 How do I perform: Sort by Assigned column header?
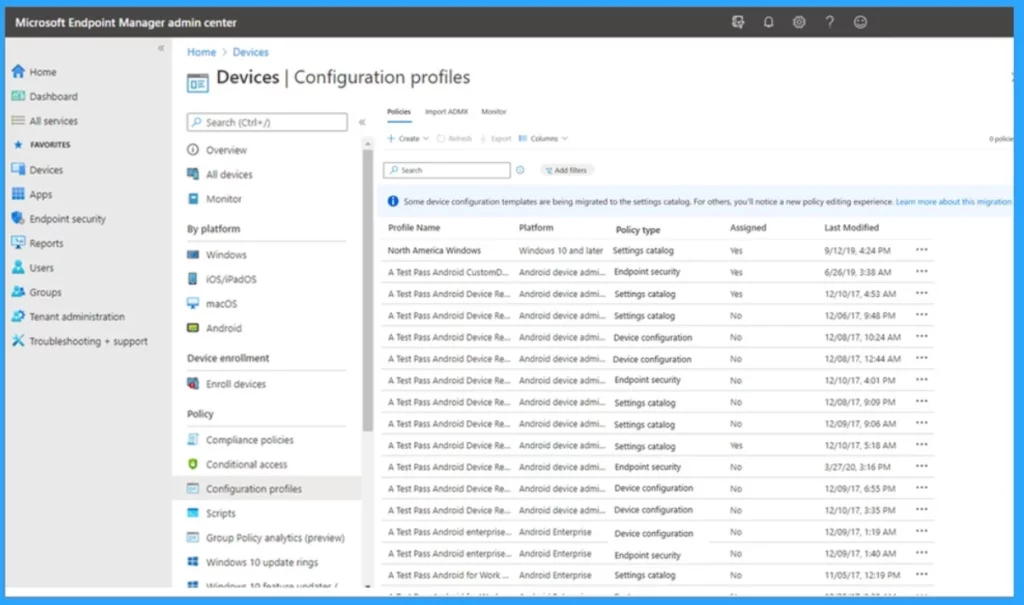point(748,228)
